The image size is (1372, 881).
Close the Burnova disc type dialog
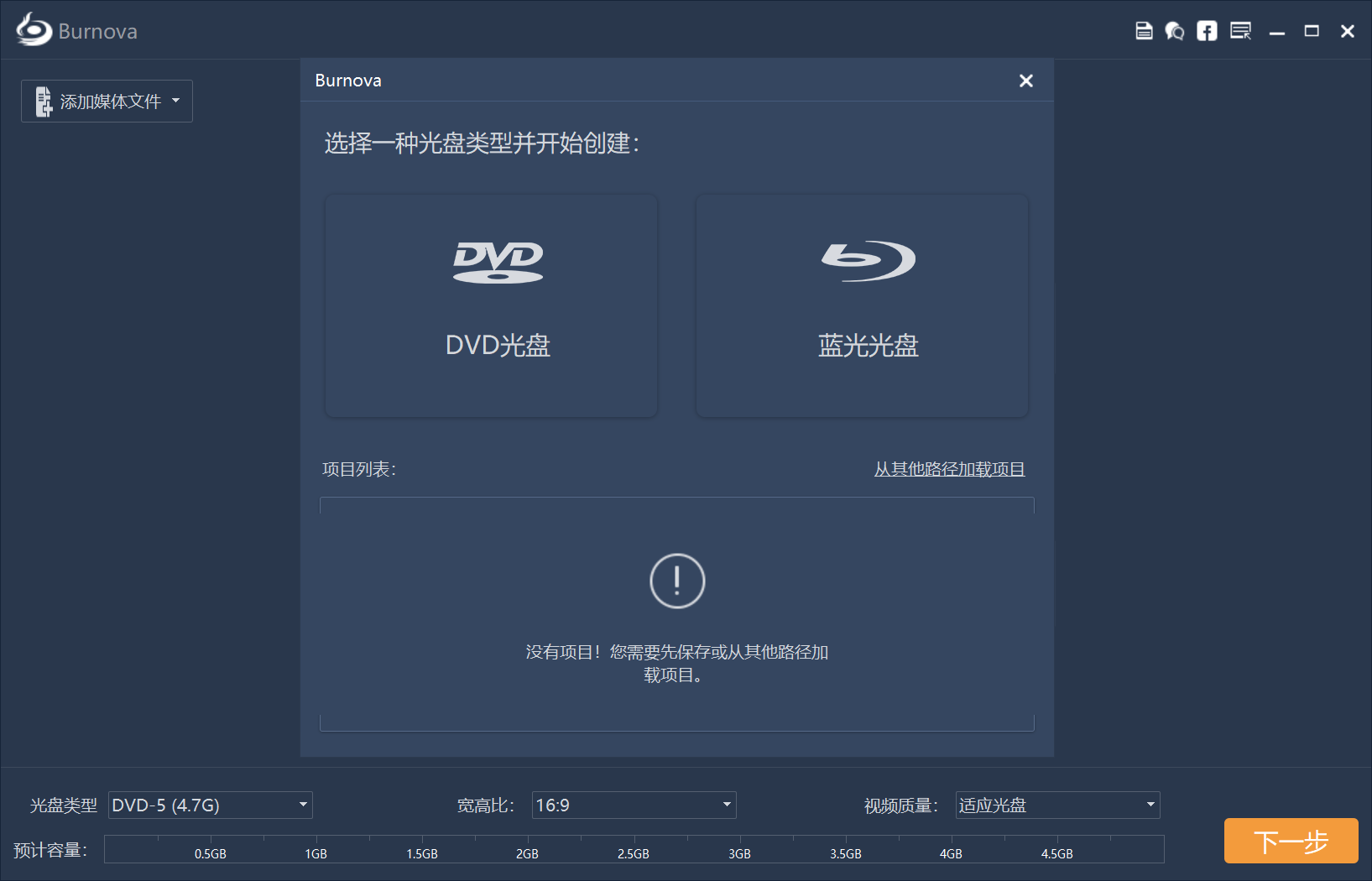pos(1025,81)
